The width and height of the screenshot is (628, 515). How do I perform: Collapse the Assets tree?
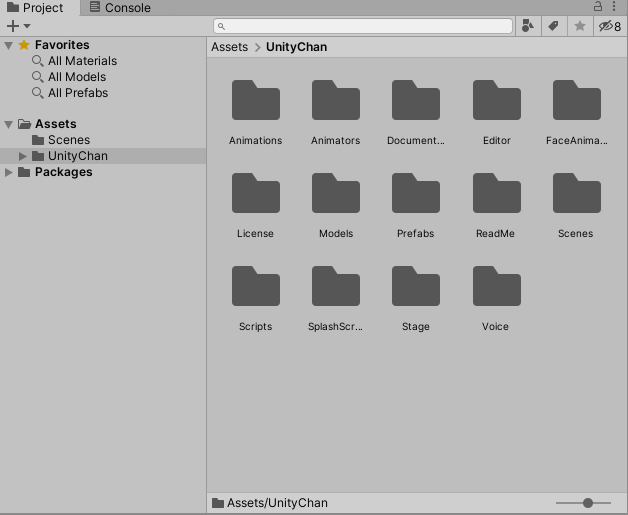[x=8, y=125]
